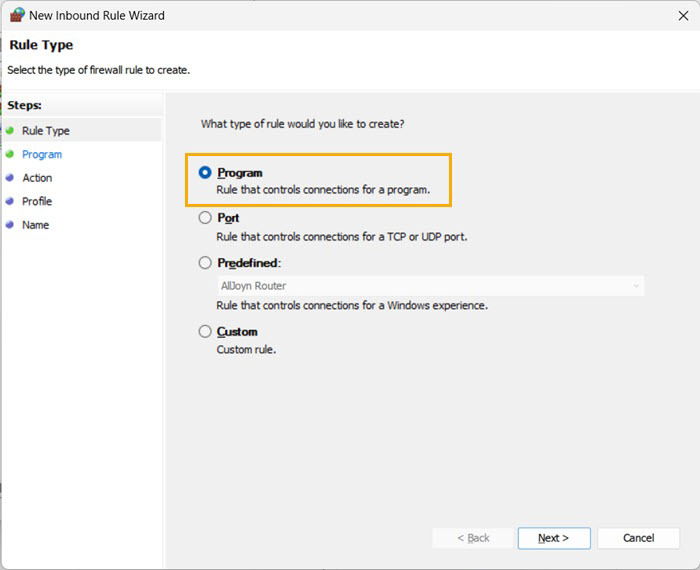The image size is (700, 570).
Task: Choose the Port rule type radio button
Action: [205, 217]
